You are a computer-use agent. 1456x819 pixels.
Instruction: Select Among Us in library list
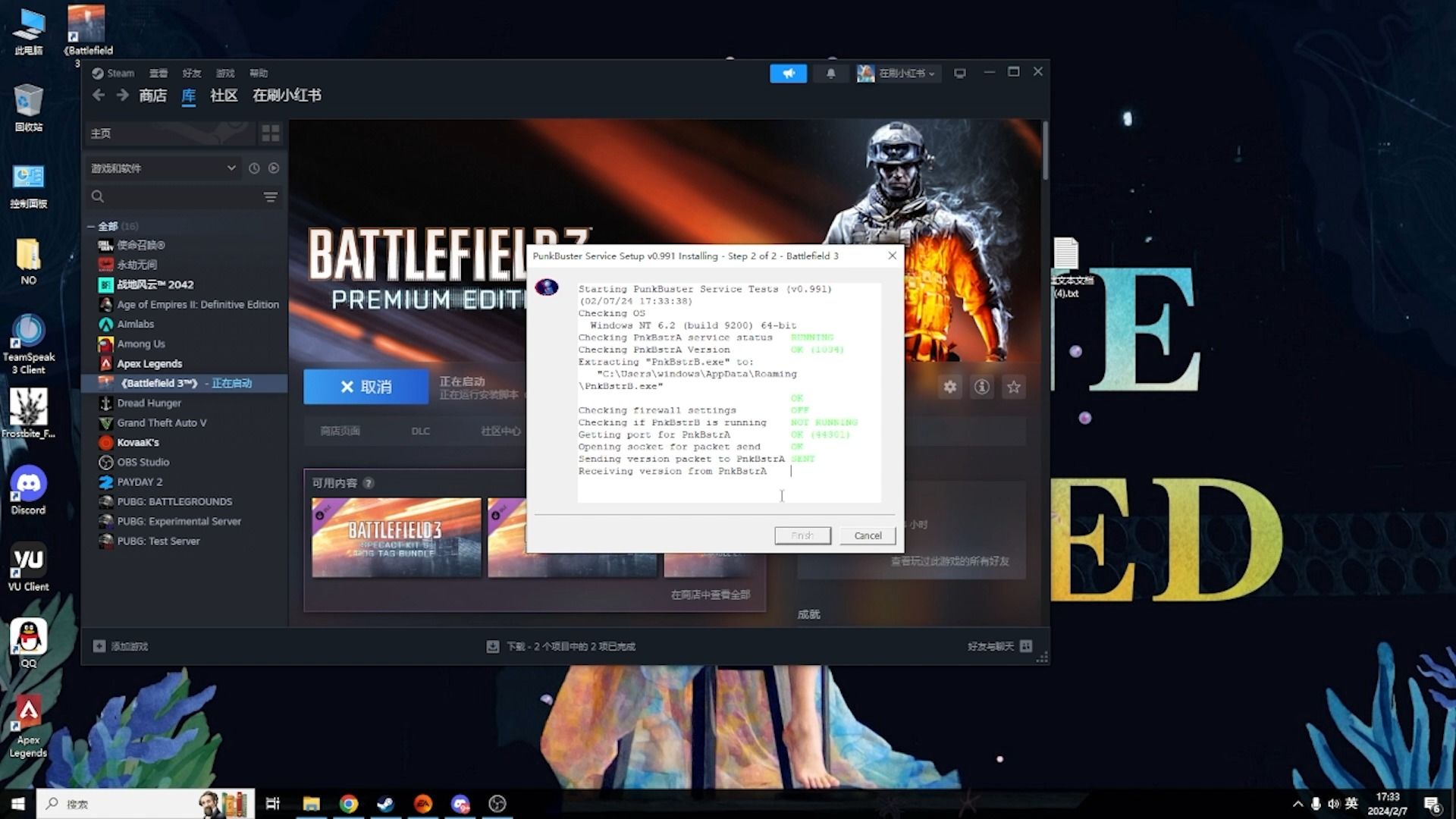tap(184, 344)
